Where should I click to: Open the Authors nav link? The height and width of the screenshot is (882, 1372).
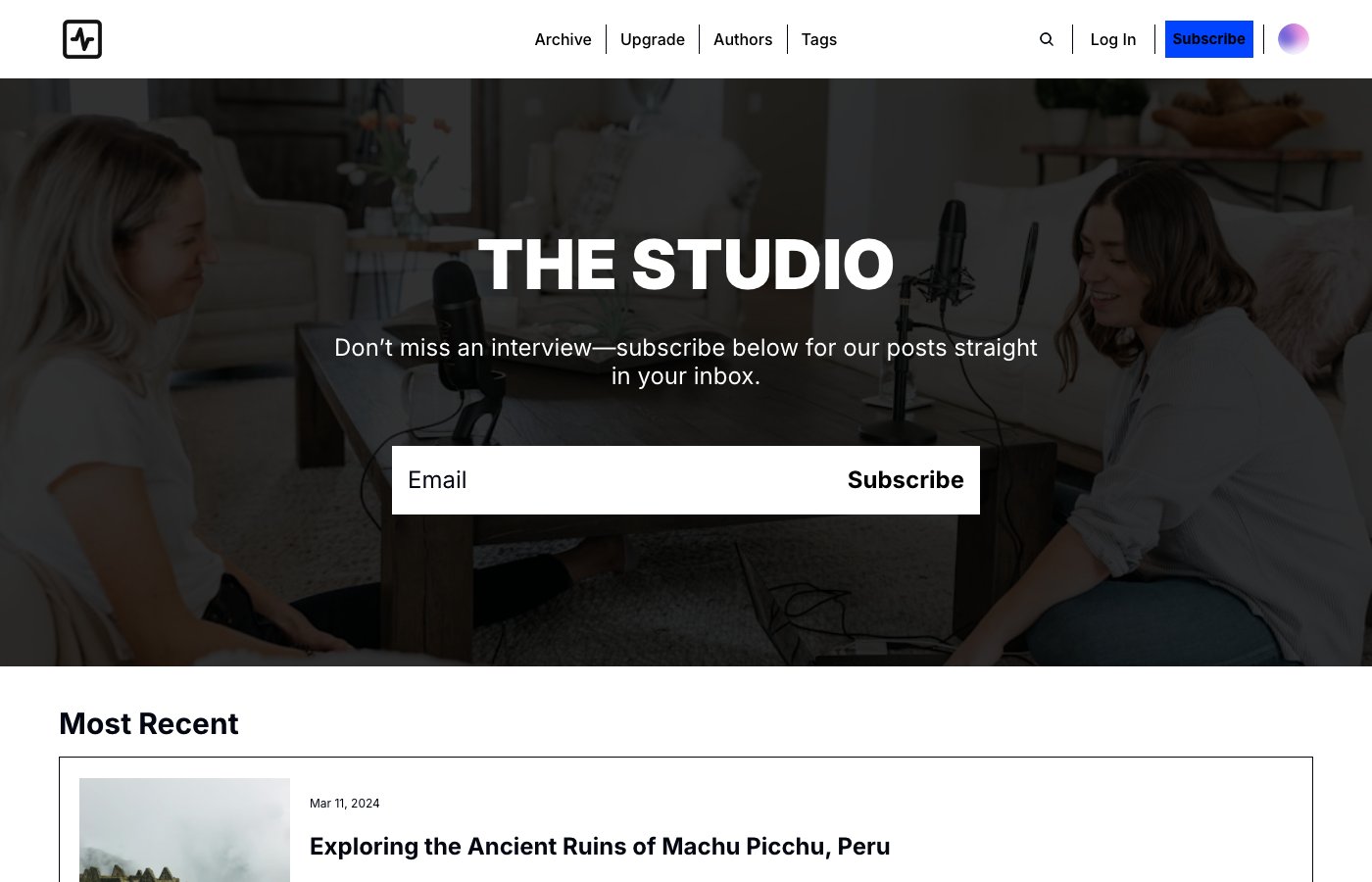tap(743, 39)
